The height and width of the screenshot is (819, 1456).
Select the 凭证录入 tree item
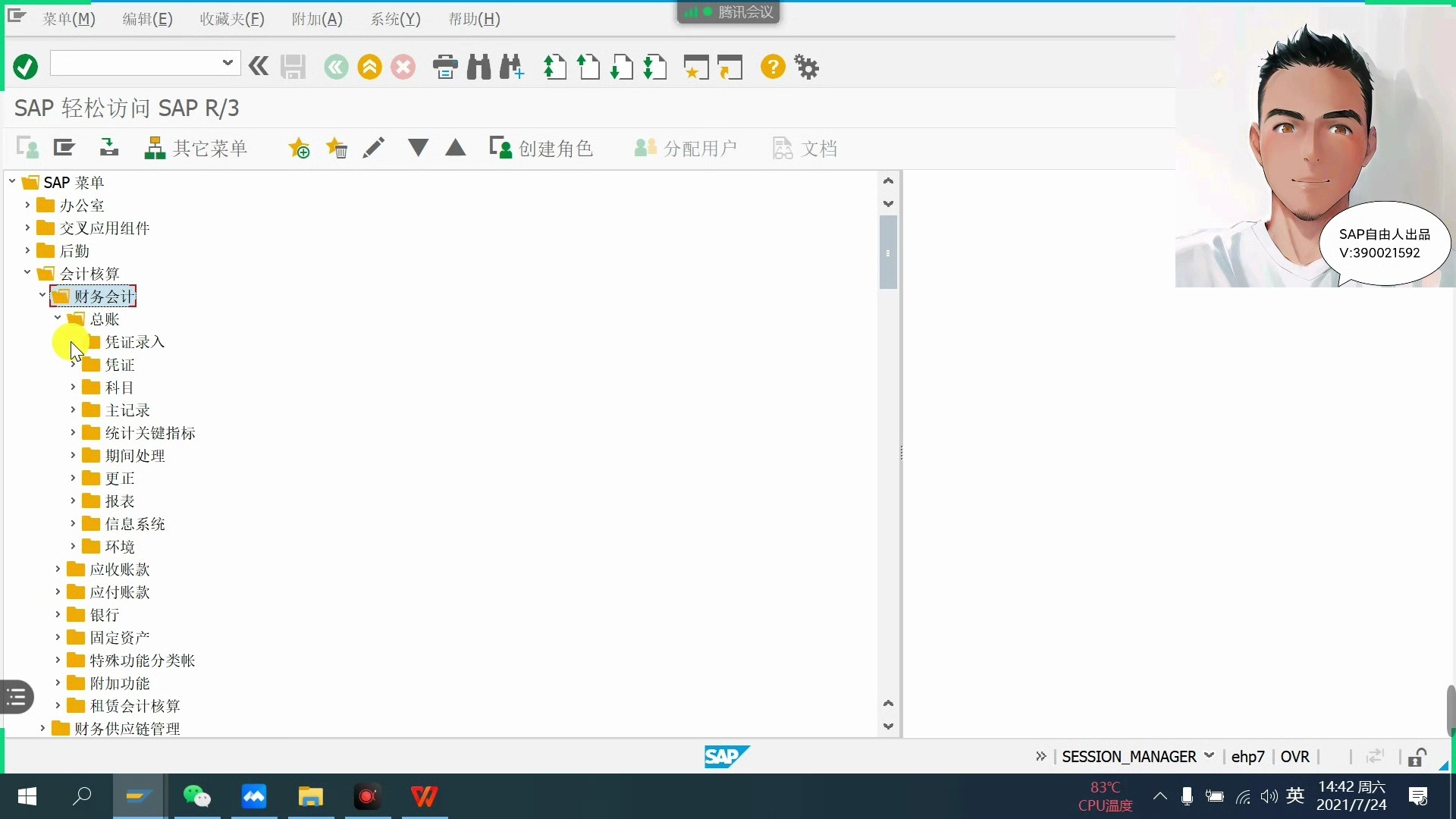[x=135, y=342]
